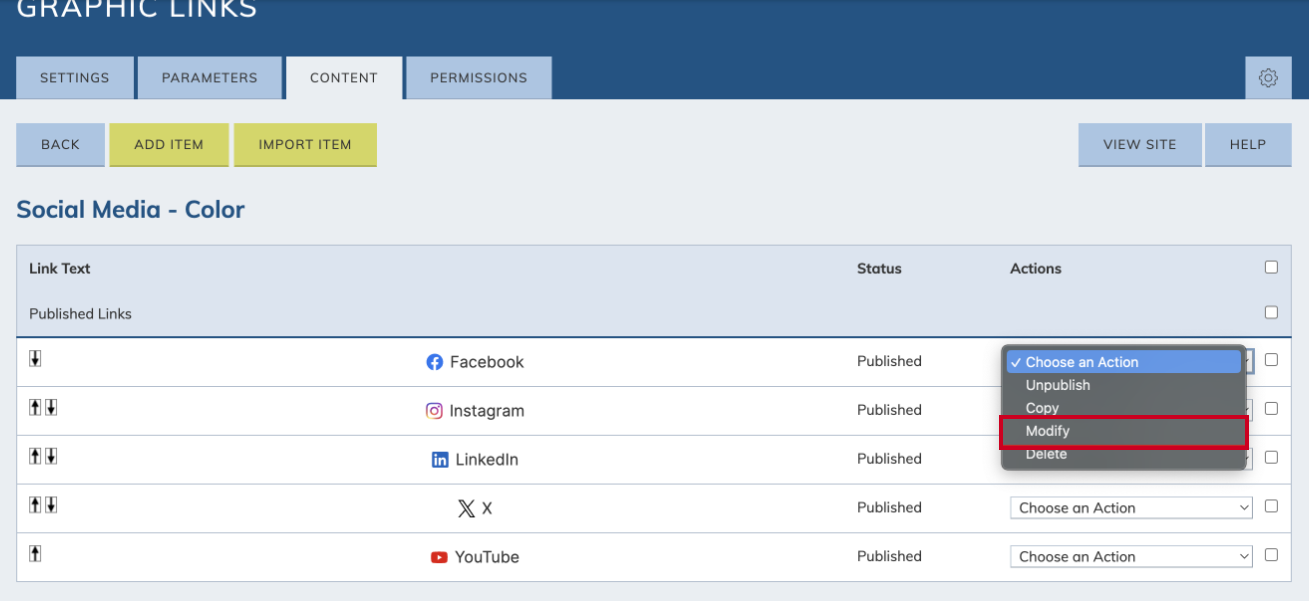Click the Facebook logo icon
Viewport: 1309px width, 601px height.
pos(435,362)
